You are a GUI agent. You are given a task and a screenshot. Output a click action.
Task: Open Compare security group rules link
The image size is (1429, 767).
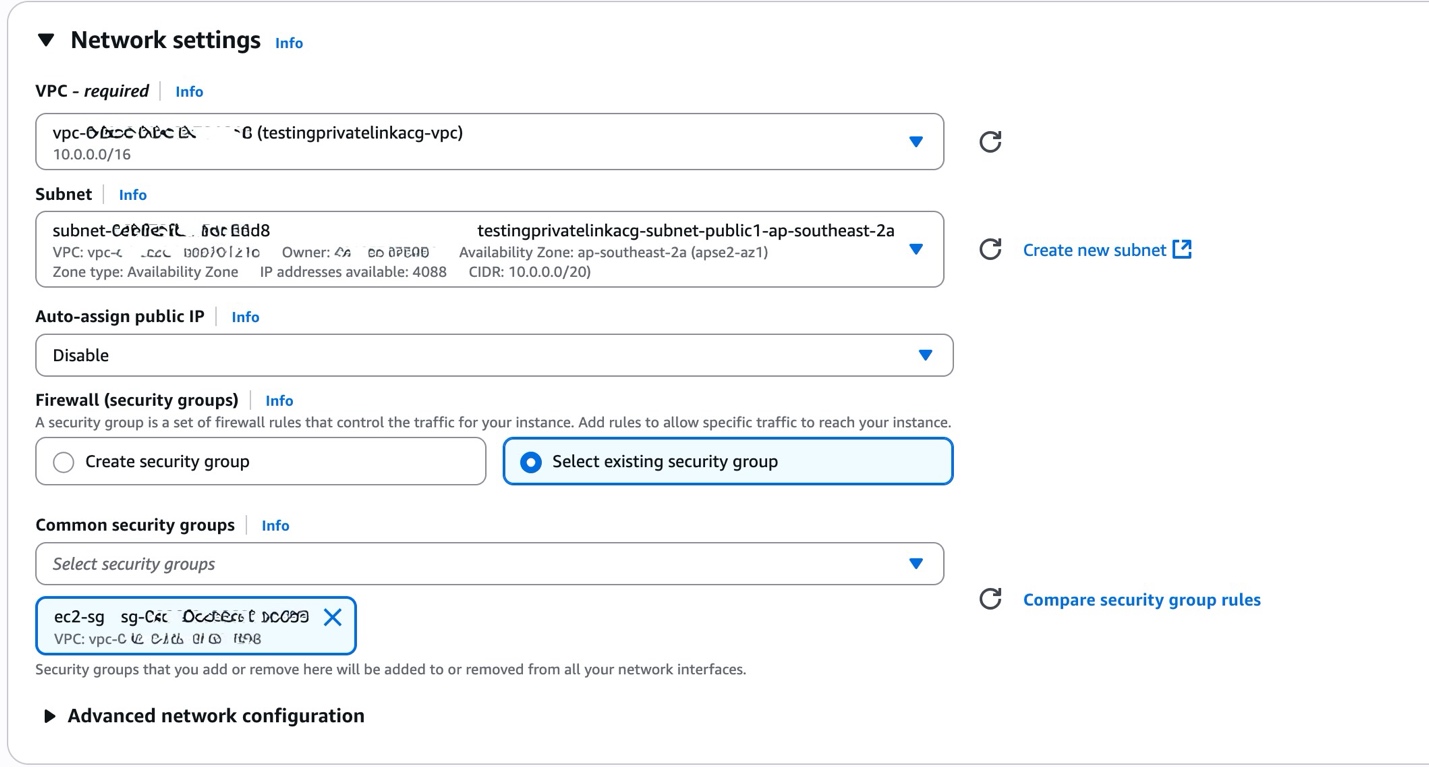click(x=1141, y=600)
